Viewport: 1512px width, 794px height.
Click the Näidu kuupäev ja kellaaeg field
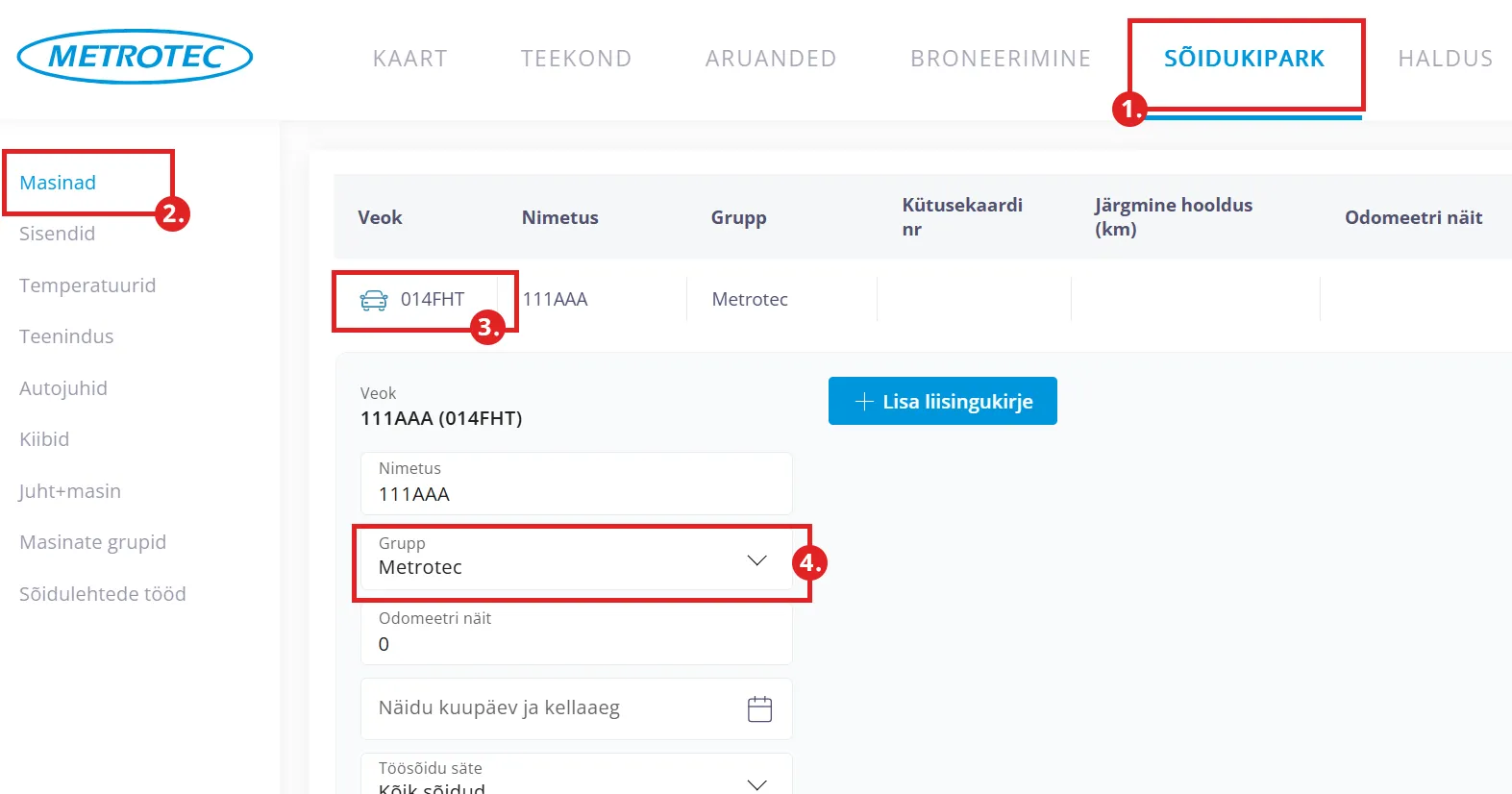click(x=548, y=708)
